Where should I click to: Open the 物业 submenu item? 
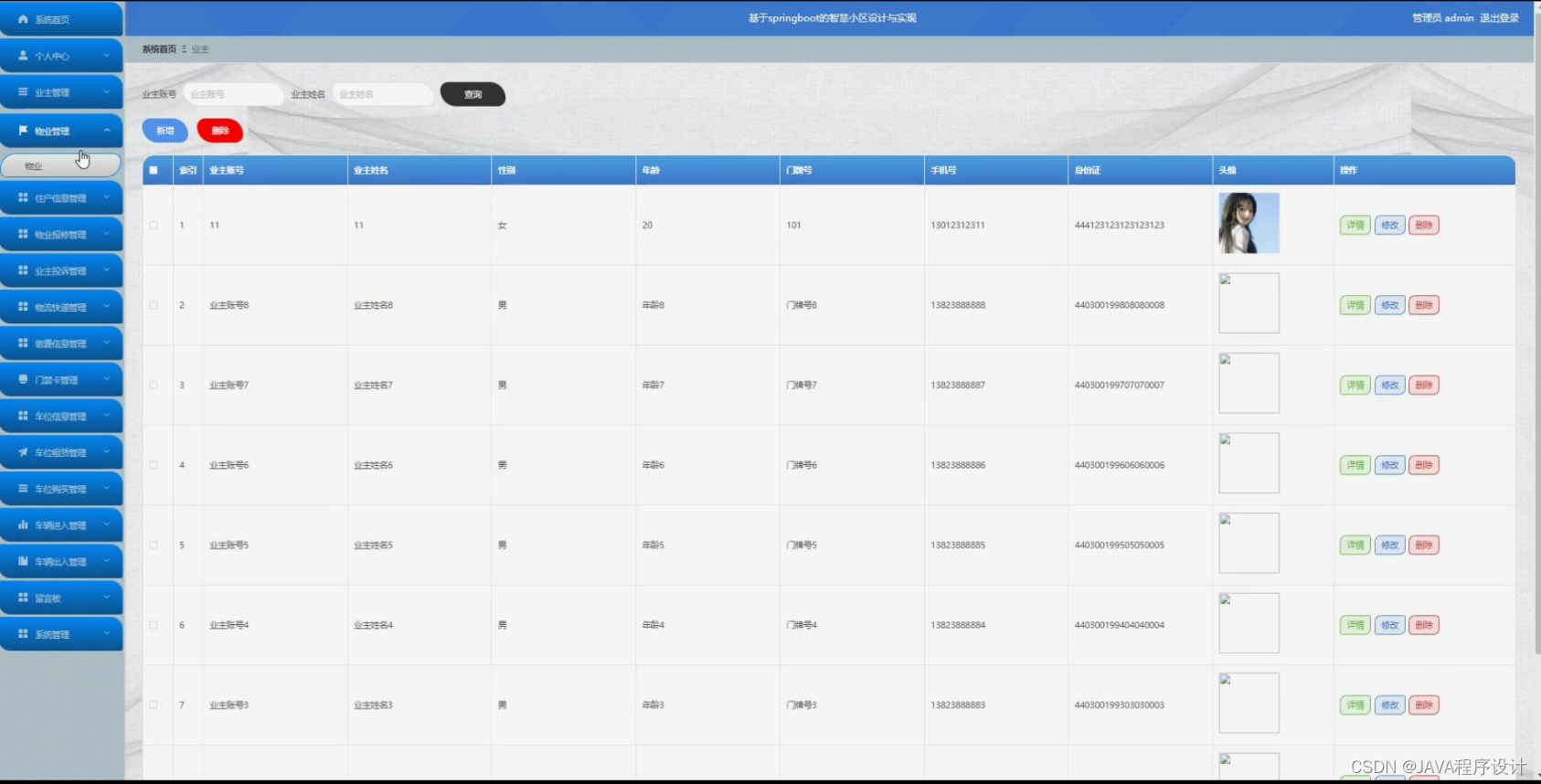(61, 165)
